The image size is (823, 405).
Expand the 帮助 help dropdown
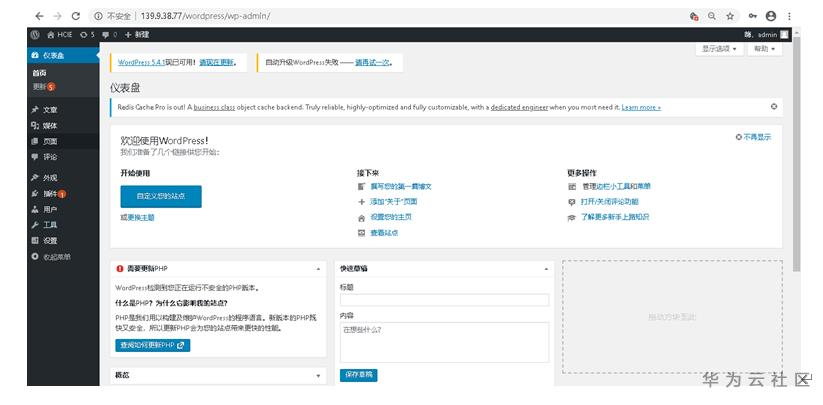(765, 48)
